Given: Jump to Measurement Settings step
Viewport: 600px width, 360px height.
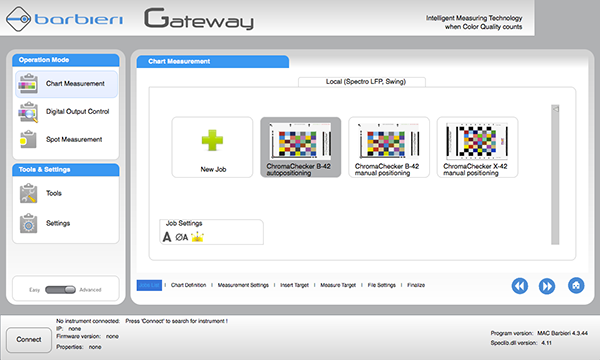Looking at the screenshot, I should pyautogui.click(x=243, y=285).
